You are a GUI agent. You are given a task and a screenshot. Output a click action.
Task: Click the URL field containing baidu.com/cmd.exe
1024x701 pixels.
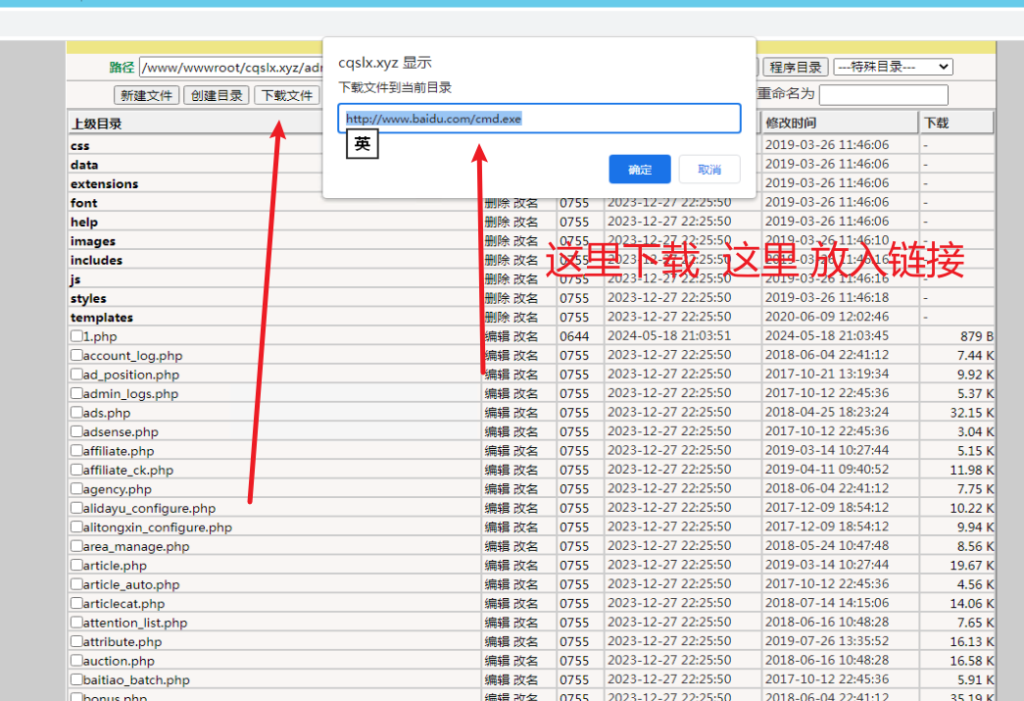[538, 118]
